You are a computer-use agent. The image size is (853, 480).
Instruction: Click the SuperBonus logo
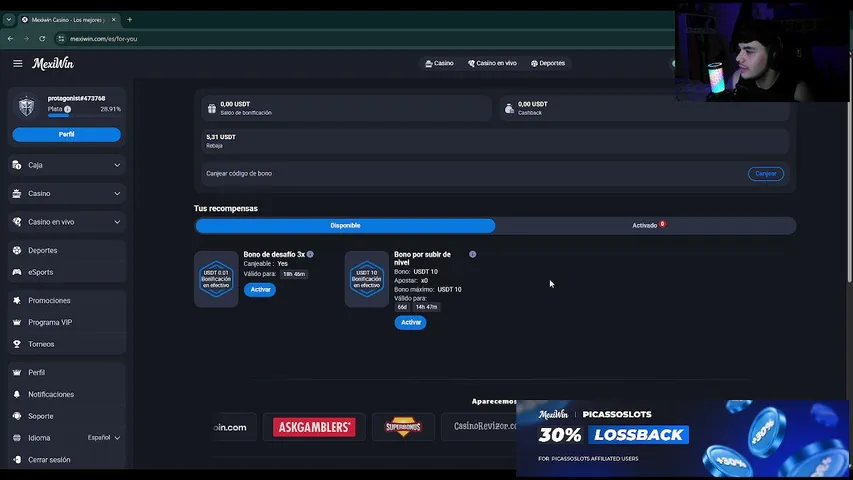tap(403, 427)
